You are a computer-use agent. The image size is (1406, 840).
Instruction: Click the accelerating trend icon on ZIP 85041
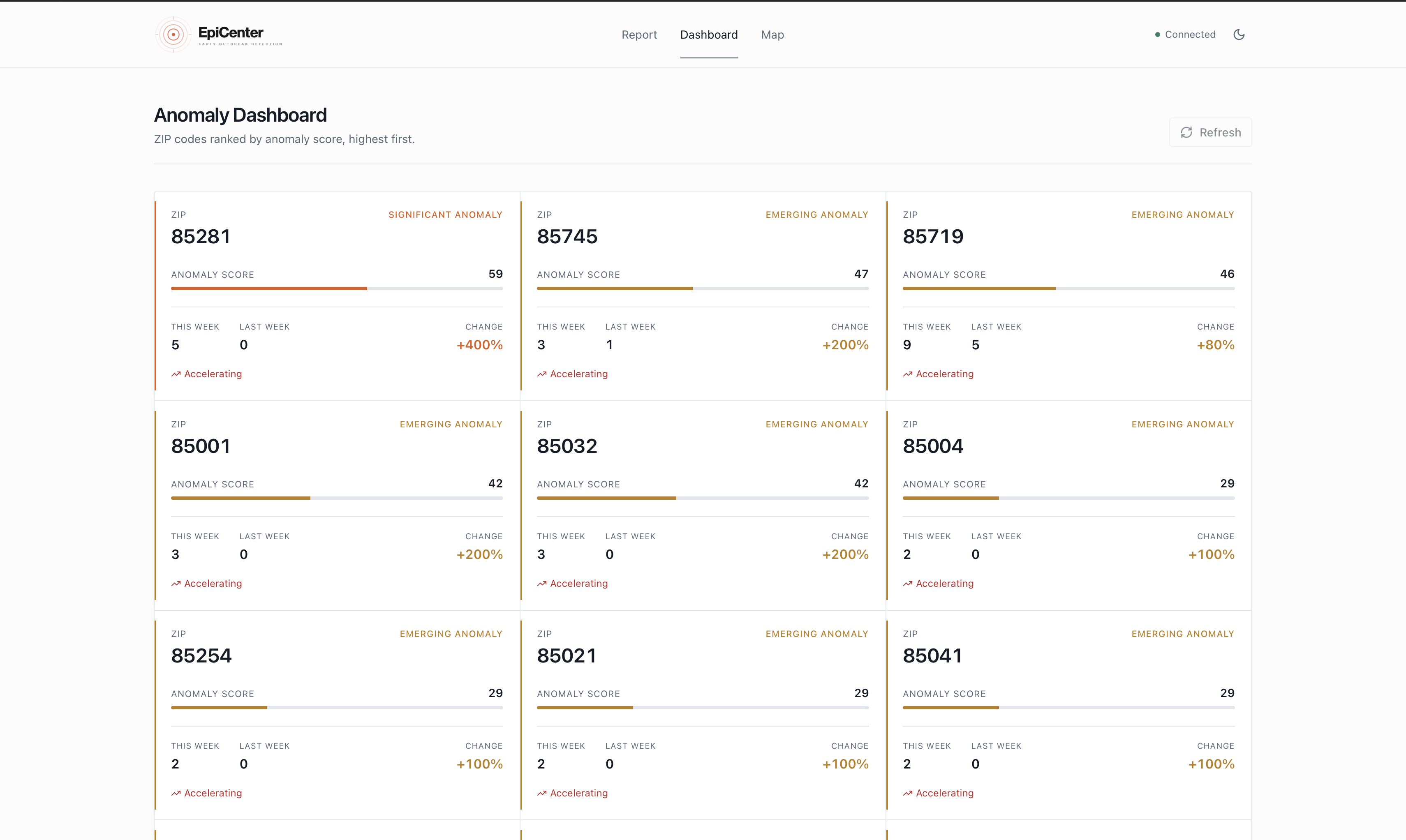coord(908,793)
